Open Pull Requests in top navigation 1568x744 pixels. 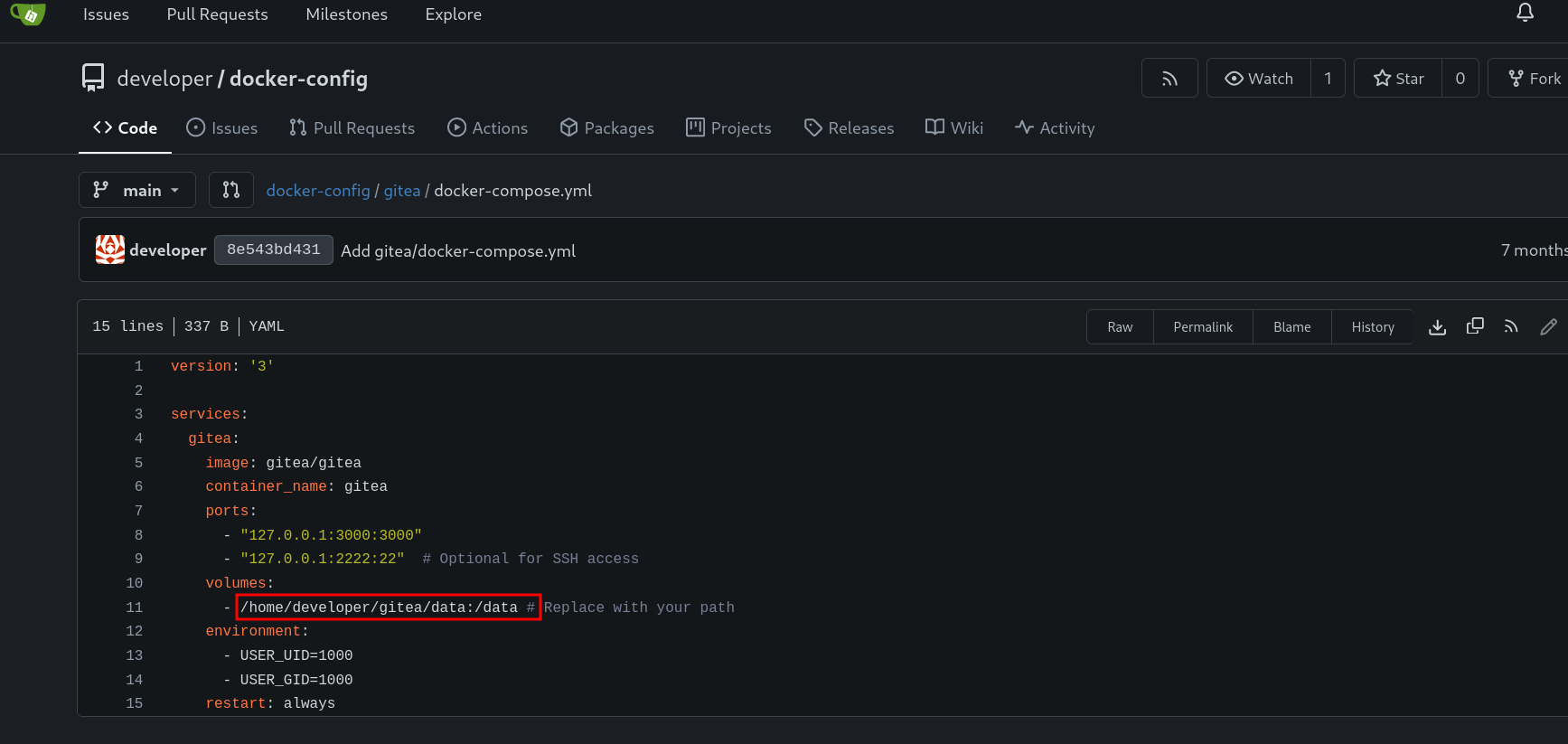pos(217,14)
